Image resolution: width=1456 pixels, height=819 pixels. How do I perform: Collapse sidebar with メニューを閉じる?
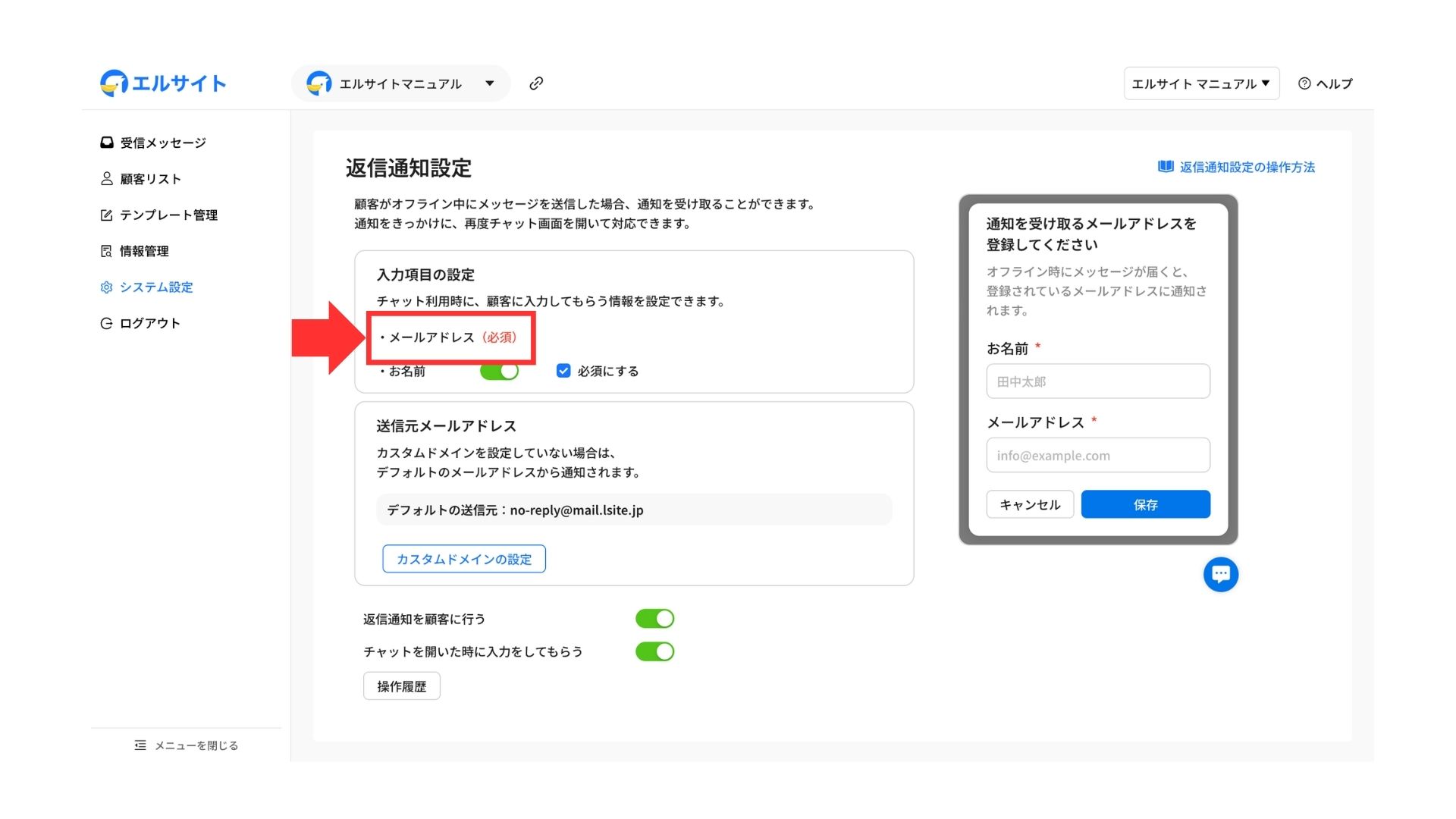click(x=187, y=745)
